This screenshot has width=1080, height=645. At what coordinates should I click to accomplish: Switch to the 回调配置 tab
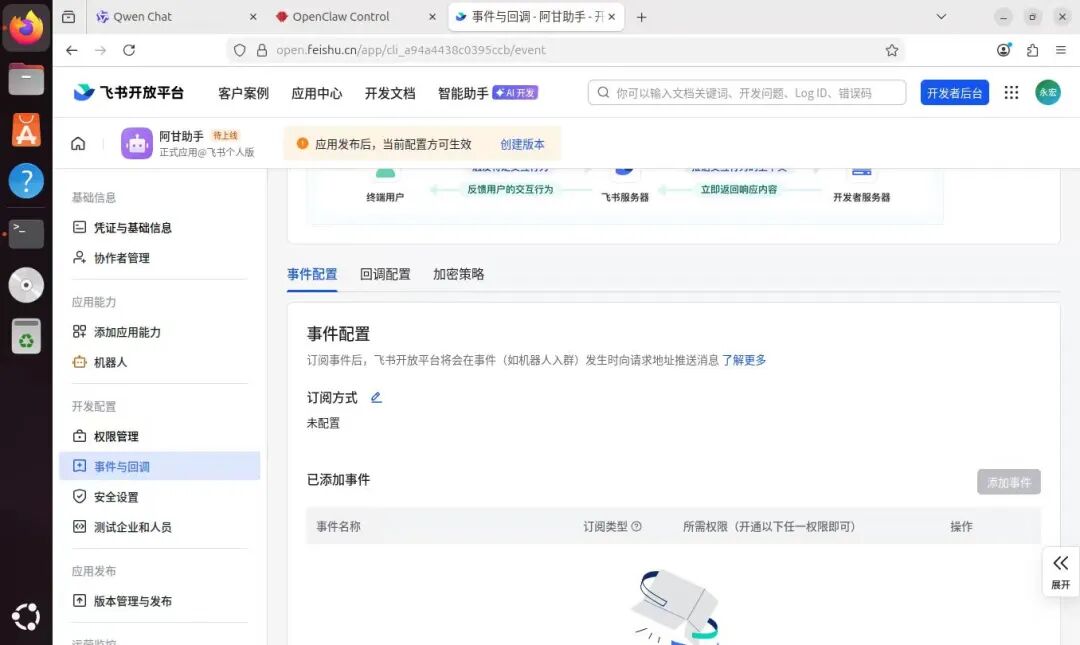click(x=385, y=273)
